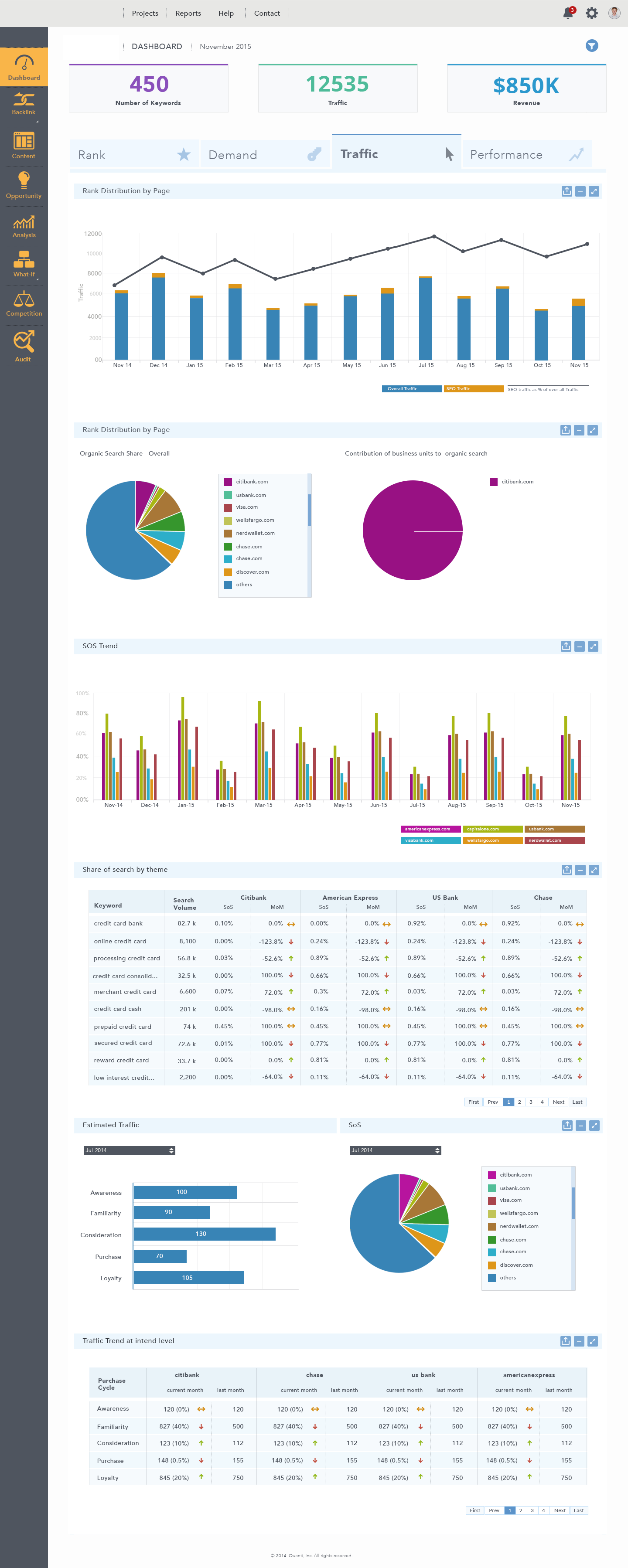Open the What-If sidebar icon
The width and height of the screenshot is (628, 1568).
click(24, 264)
